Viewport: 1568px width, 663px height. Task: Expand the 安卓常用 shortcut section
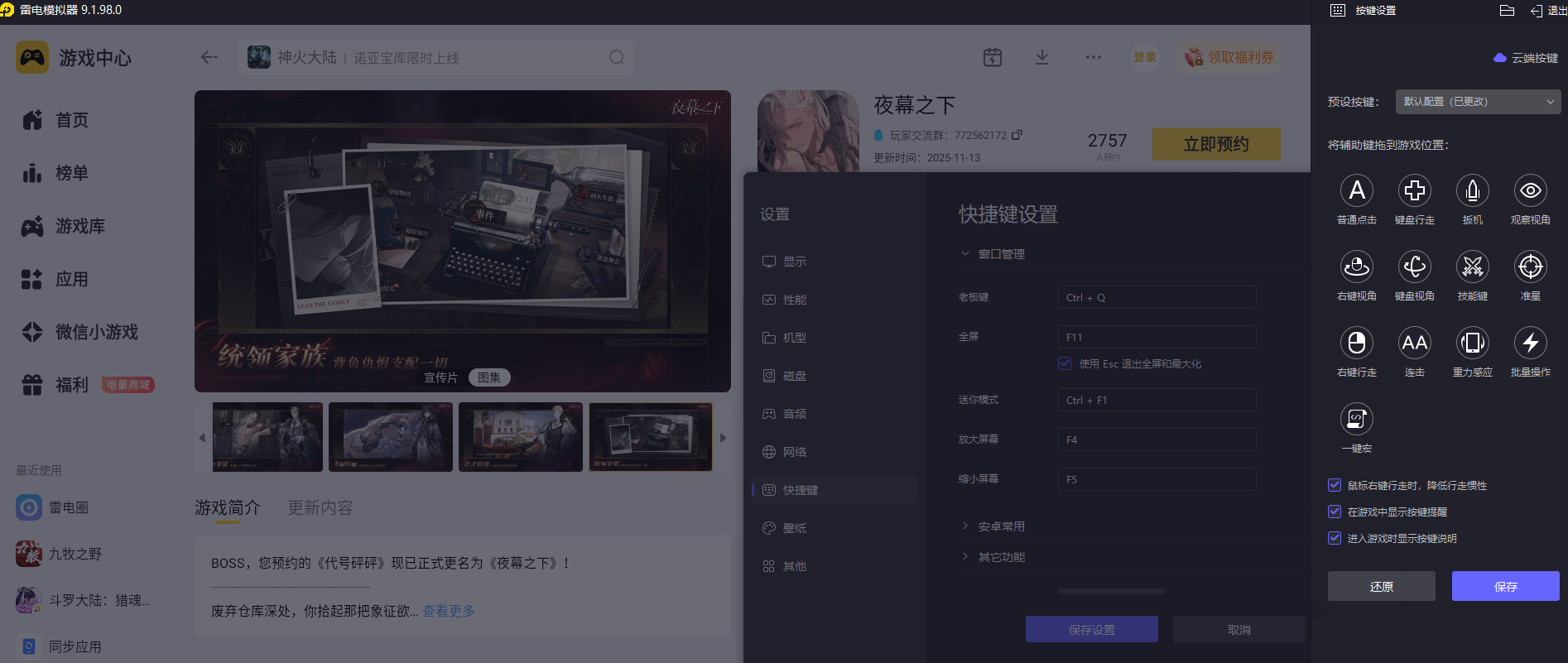(1001, 526)
